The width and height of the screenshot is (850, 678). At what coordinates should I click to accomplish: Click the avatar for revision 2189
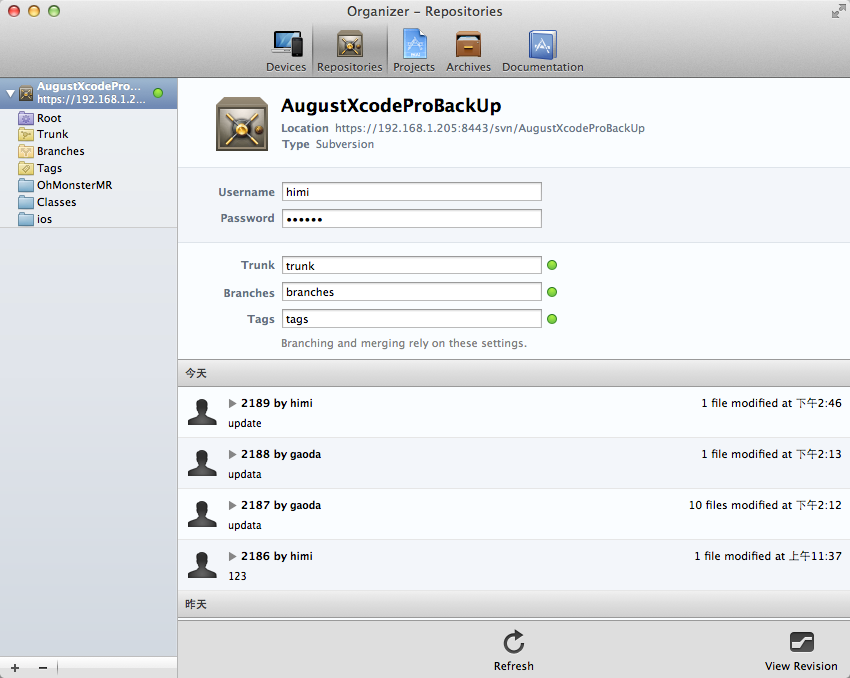pyautogui.click(x=202, y=412)
